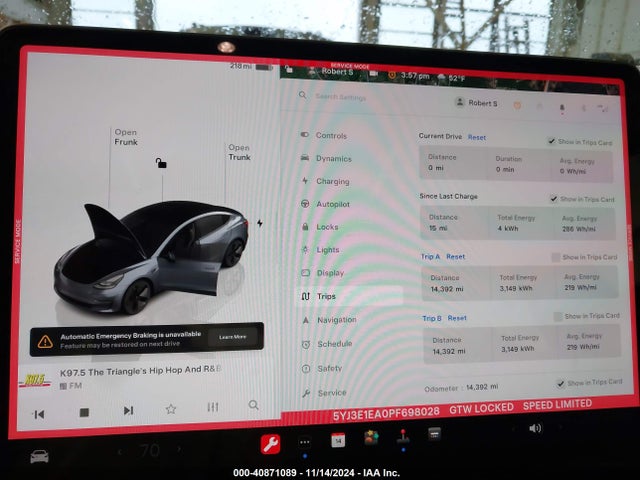Stop radio playback
Image resolution: width=640 pixels, height=480 pixels.
tap(84, 413)
